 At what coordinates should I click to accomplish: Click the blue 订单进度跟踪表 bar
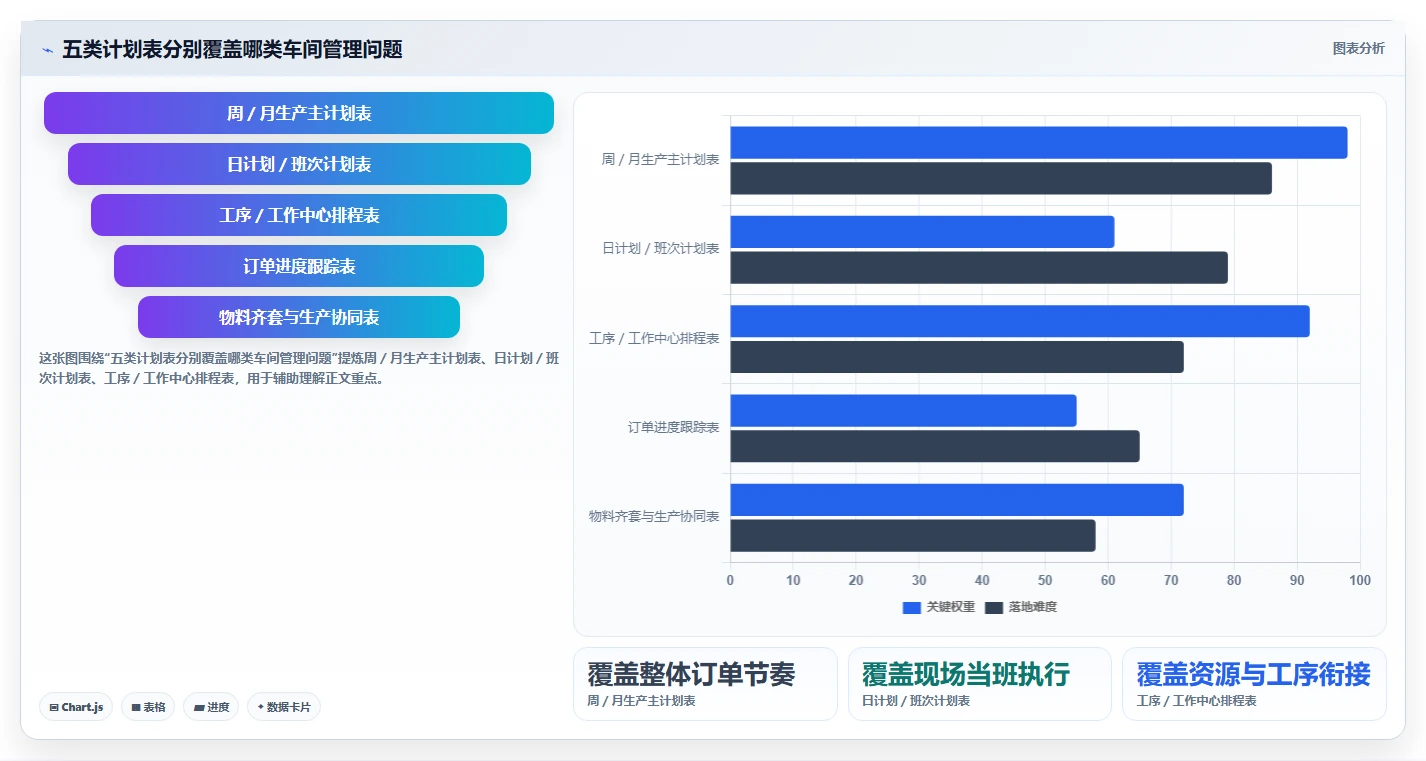click(x=903, y=410)
